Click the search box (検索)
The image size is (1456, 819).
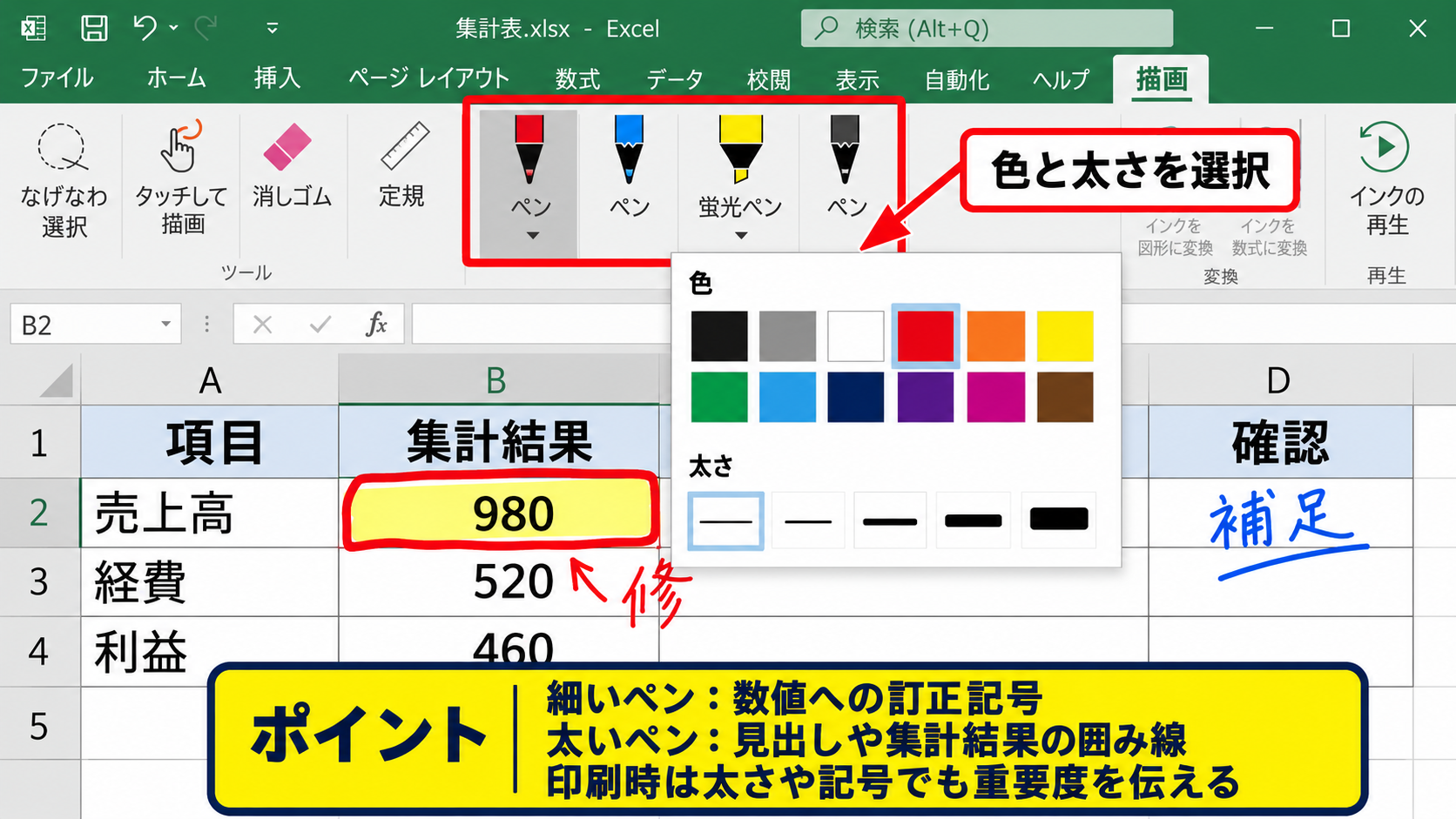[x=987, y=29]
